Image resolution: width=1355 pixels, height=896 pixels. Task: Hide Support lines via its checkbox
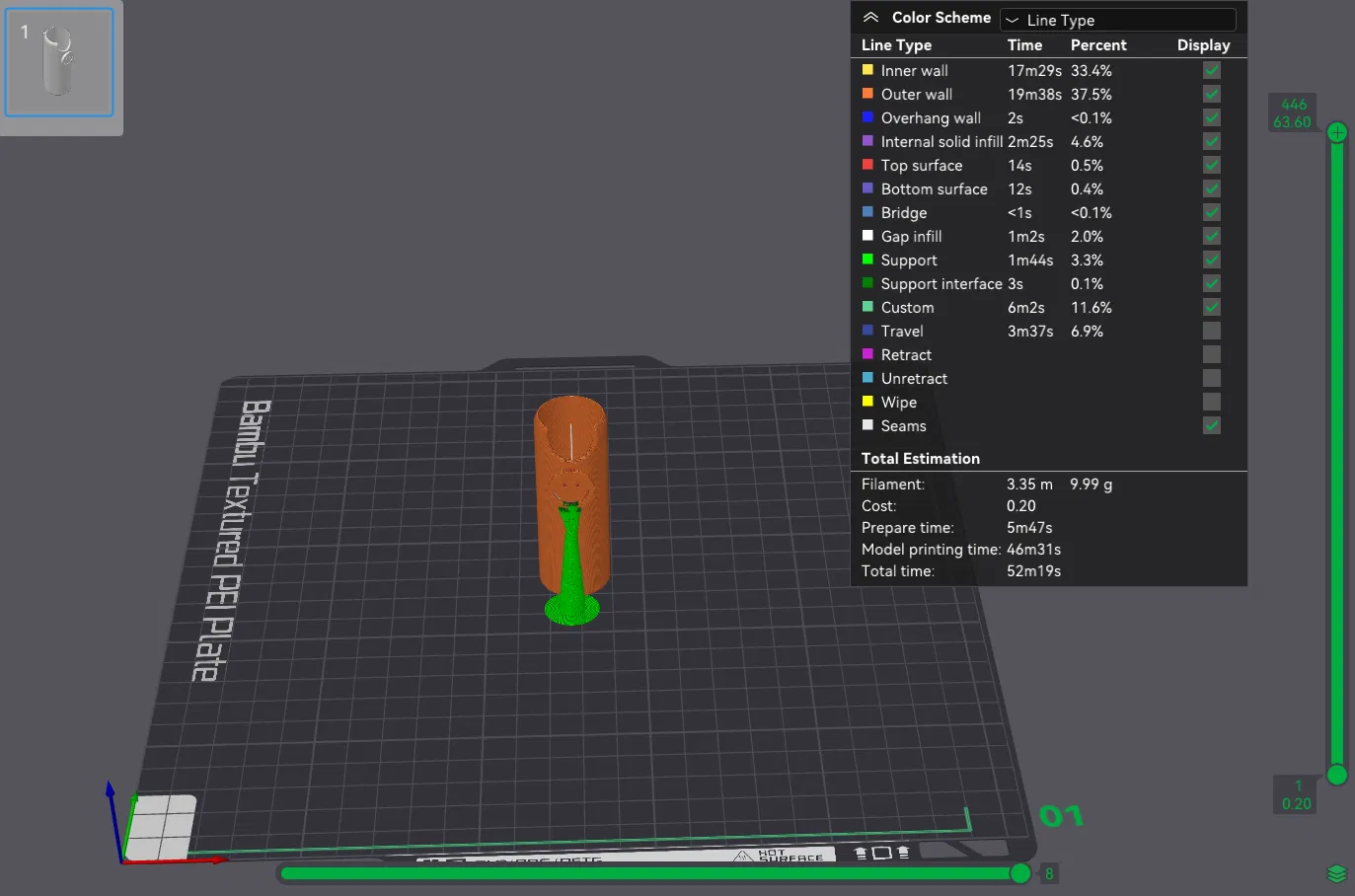(x=1212, y=260)
